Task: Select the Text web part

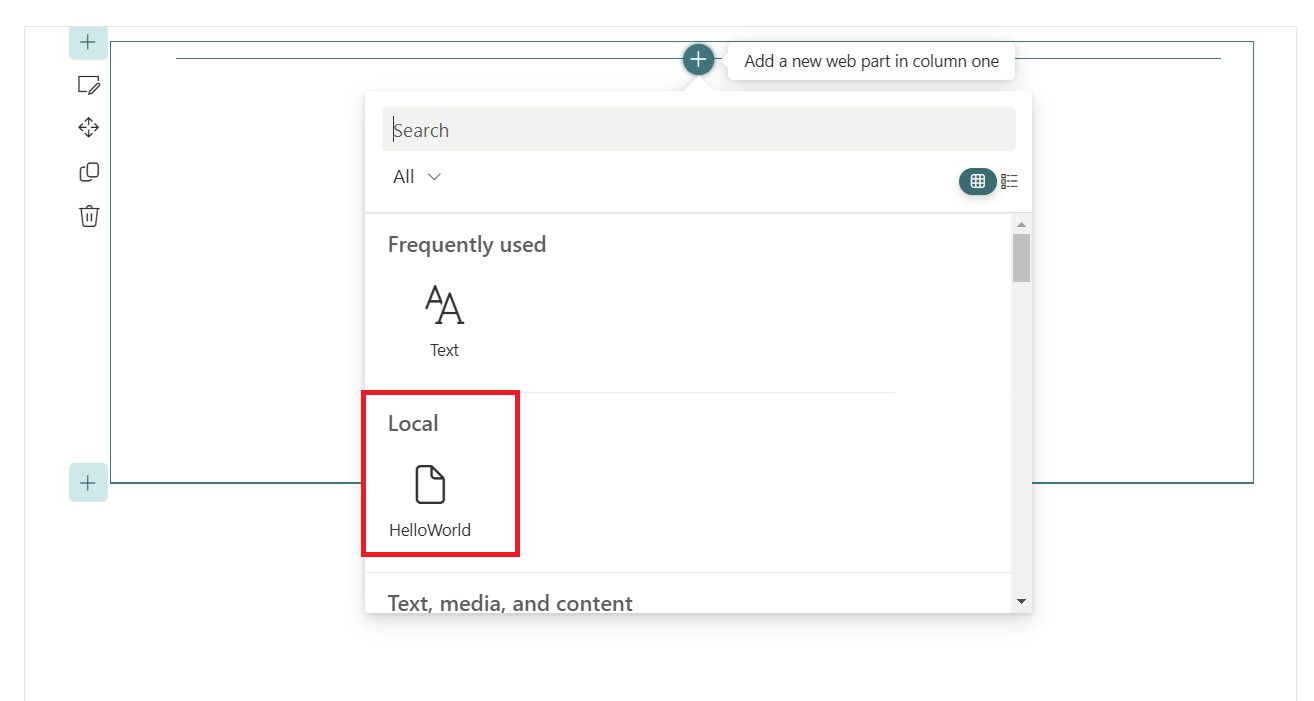Action: [444, 322]
